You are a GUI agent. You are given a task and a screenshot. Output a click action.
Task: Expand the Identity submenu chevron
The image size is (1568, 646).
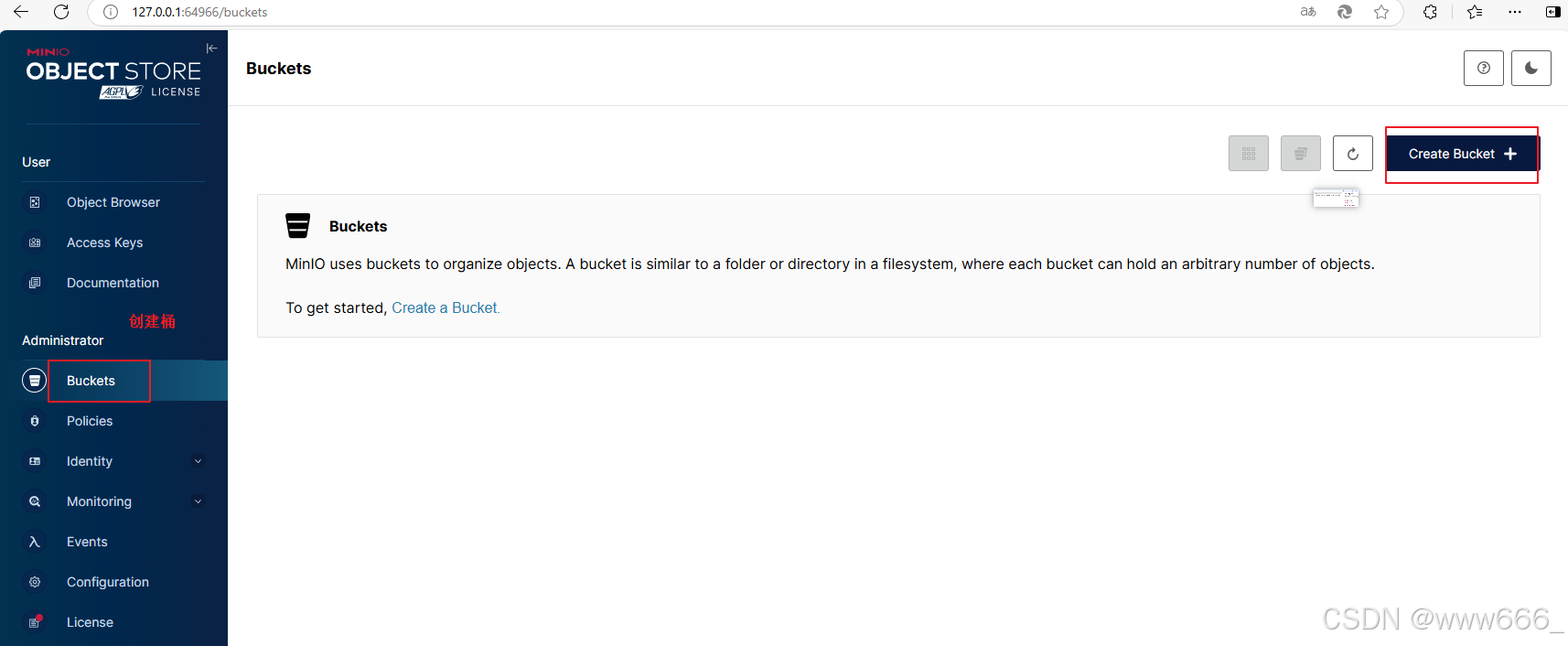pyautogui.click(x=199, y=461)
